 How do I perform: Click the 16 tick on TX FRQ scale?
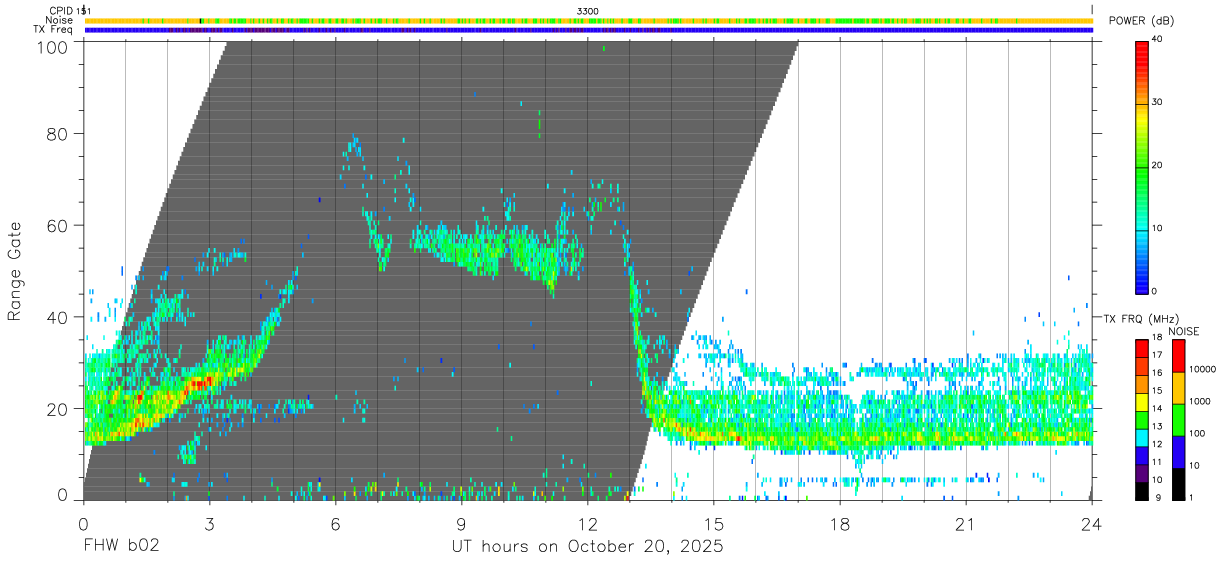tap(1157, 373)
